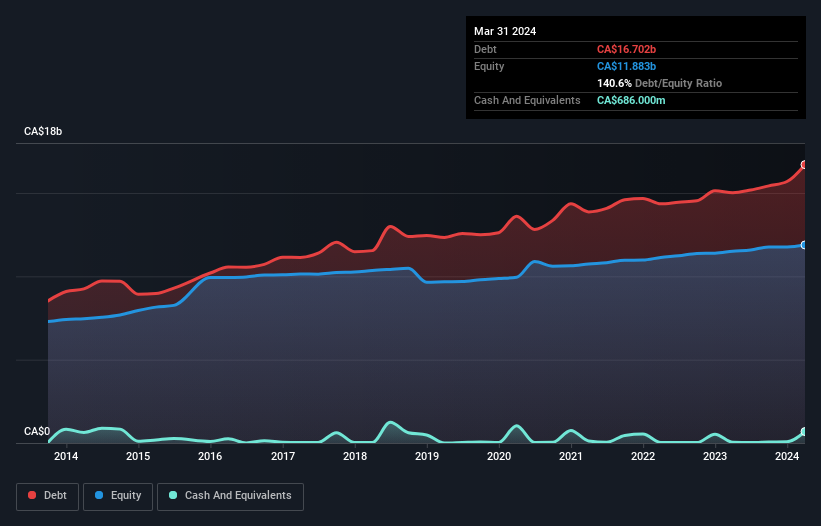The width and height of the screenshot is (821, 526).
Task: Click the 140.6% Debt/Equity Ratio text
Action: [659, 83]
